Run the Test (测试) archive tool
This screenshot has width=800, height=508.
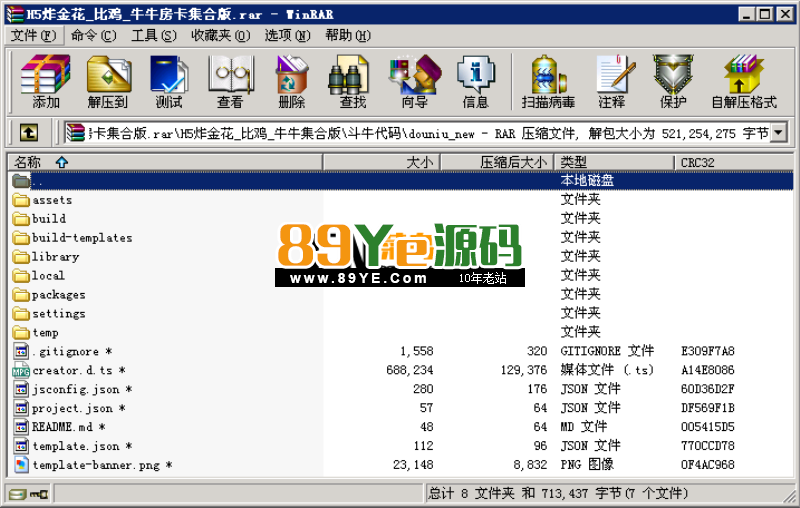point(169,81)
